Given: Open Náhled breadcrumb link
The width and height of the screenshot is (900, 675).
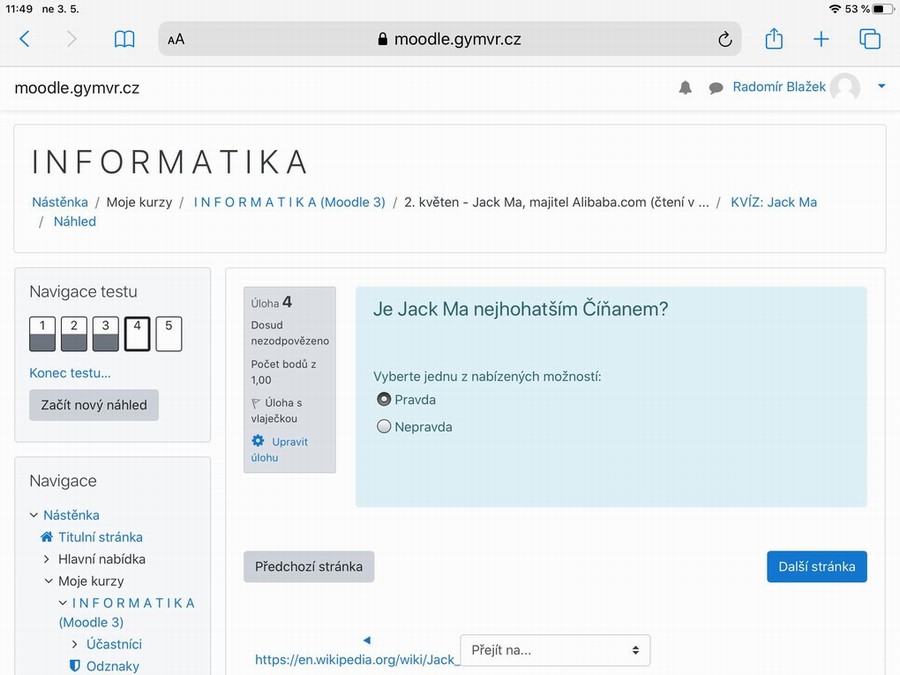Looking at the screenshot, I should click(75, 222).
